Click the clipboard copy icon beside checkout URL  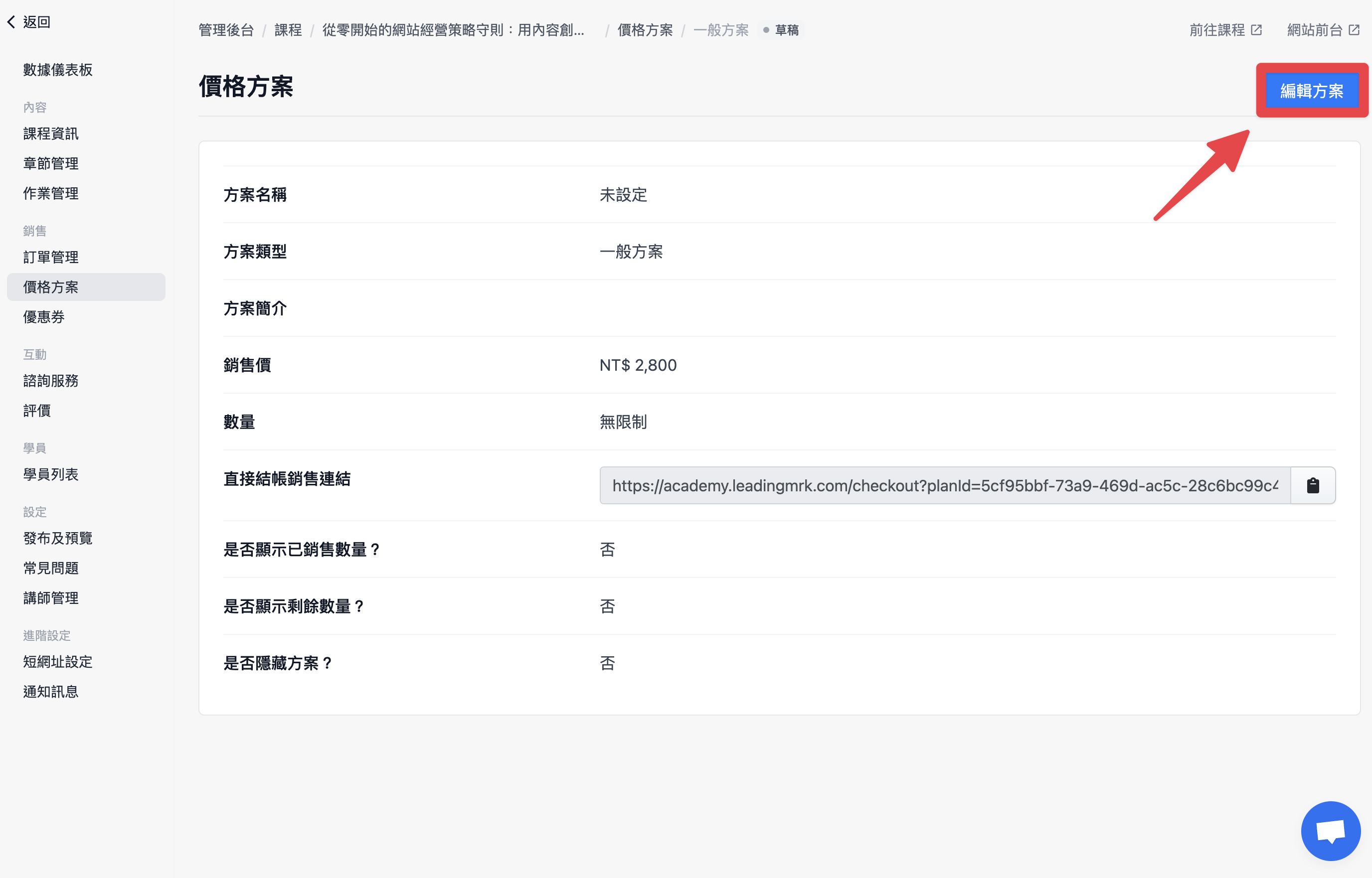tap(1313, 485)
